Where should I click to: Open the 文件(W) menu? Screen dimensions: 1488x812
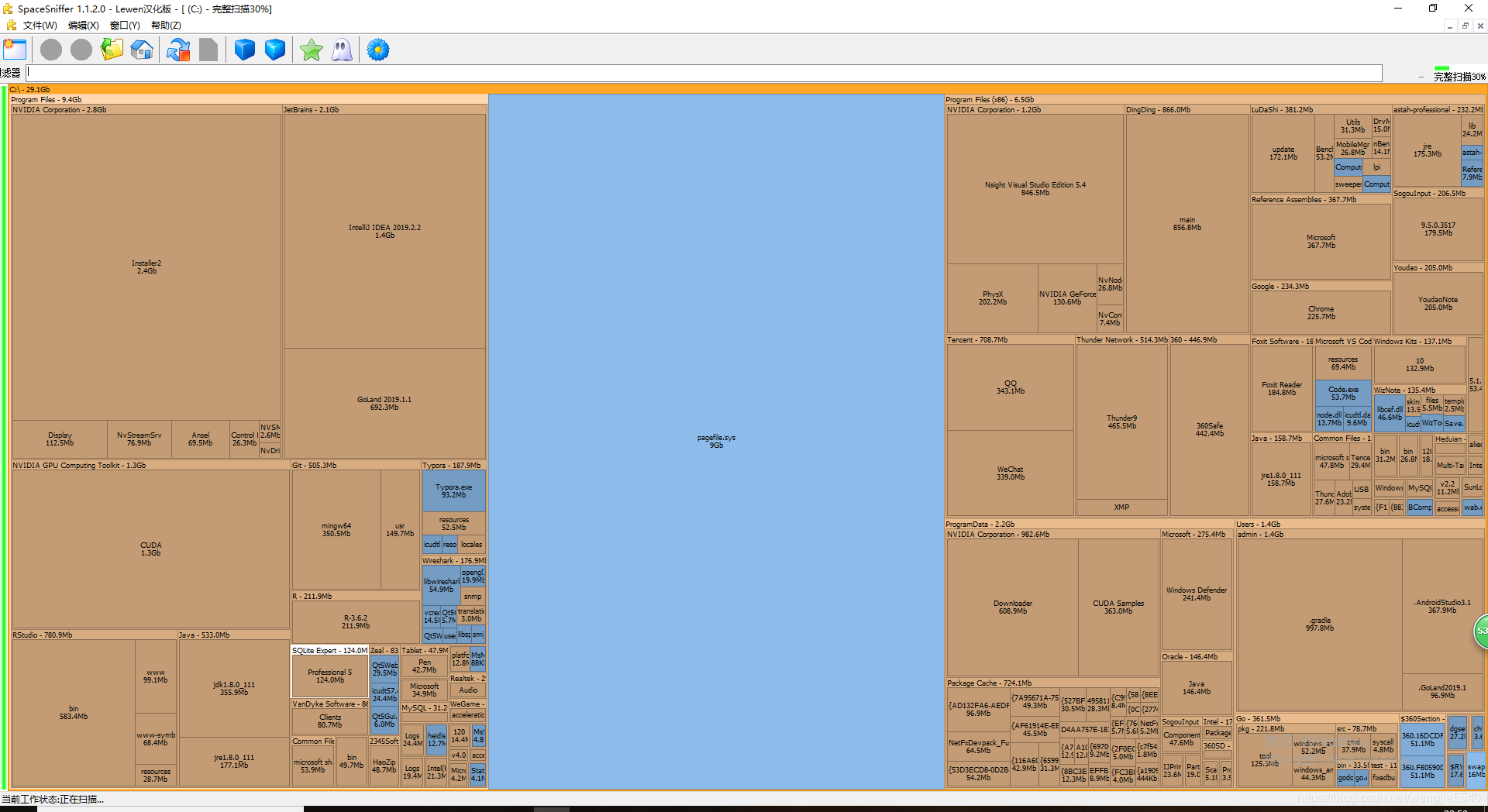(x=40, y=26)
